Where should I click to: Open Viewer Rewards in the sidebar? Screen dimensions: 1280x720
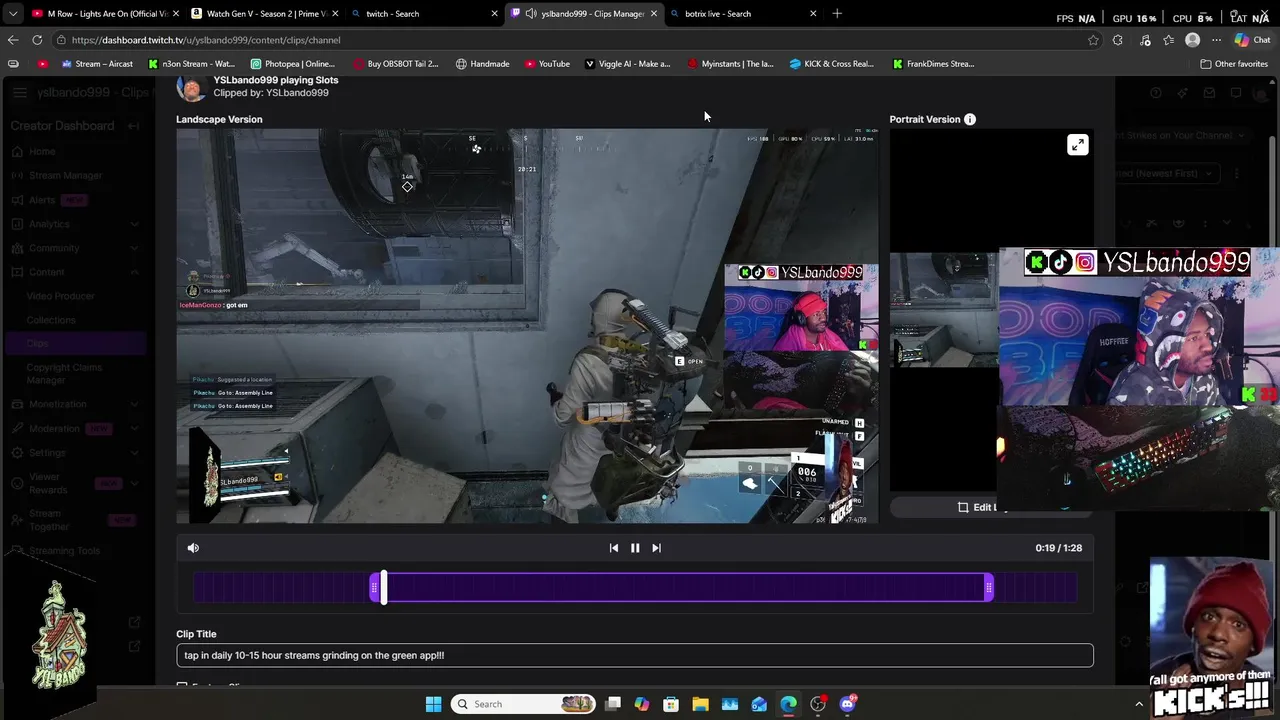[x=48, y=483]
